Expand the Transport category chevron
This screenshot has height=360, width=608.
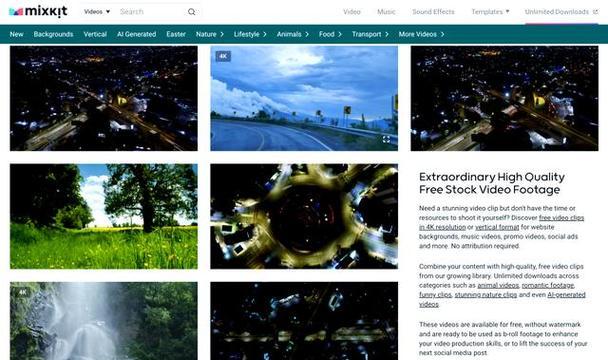coord(387,34)
